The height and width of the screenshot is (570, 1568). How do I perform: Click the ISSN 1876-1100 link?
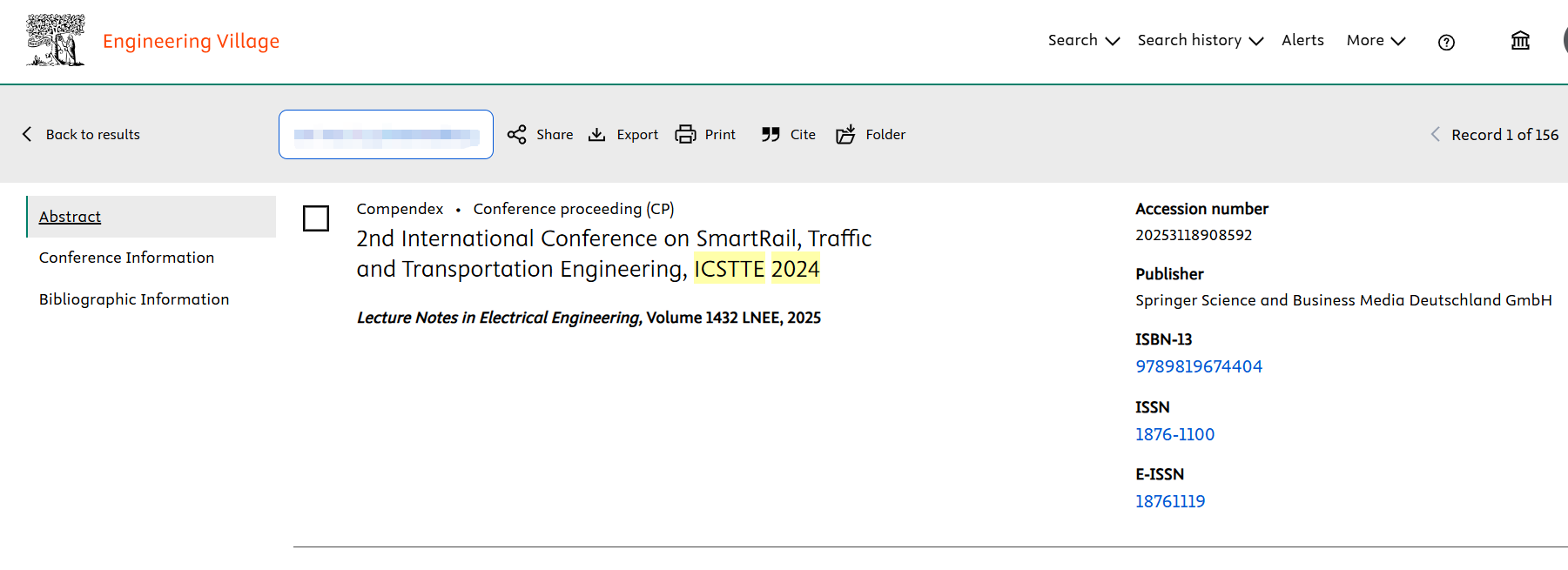(x=1174, y=434)
